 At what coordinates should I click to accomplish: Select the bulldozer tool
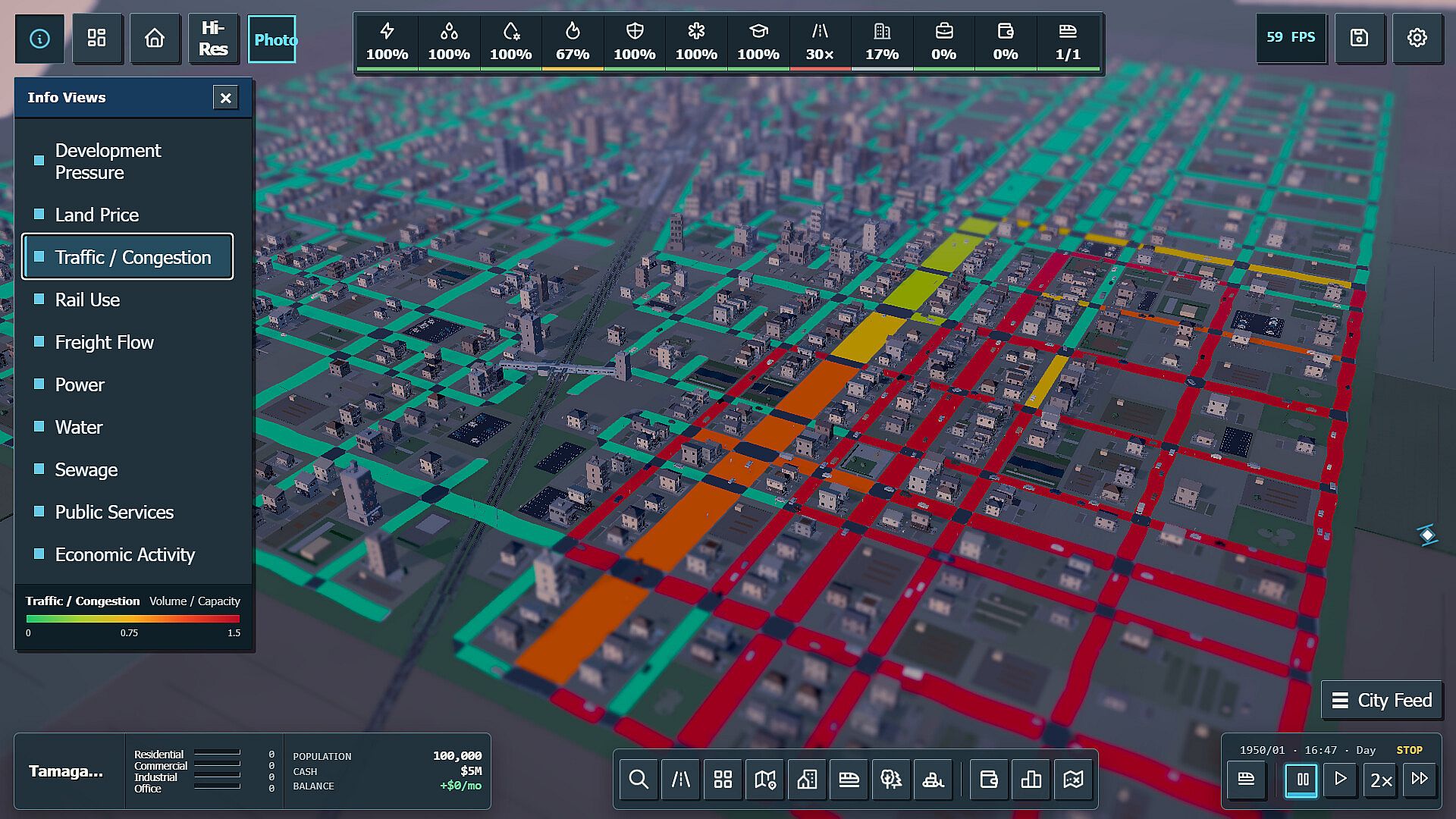933,780
